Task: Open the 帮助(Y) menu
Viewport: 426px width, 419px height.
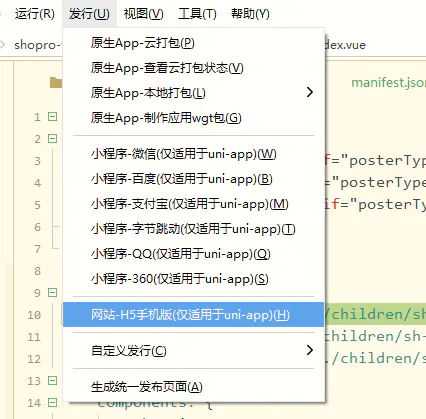Action: pos(250,14)
